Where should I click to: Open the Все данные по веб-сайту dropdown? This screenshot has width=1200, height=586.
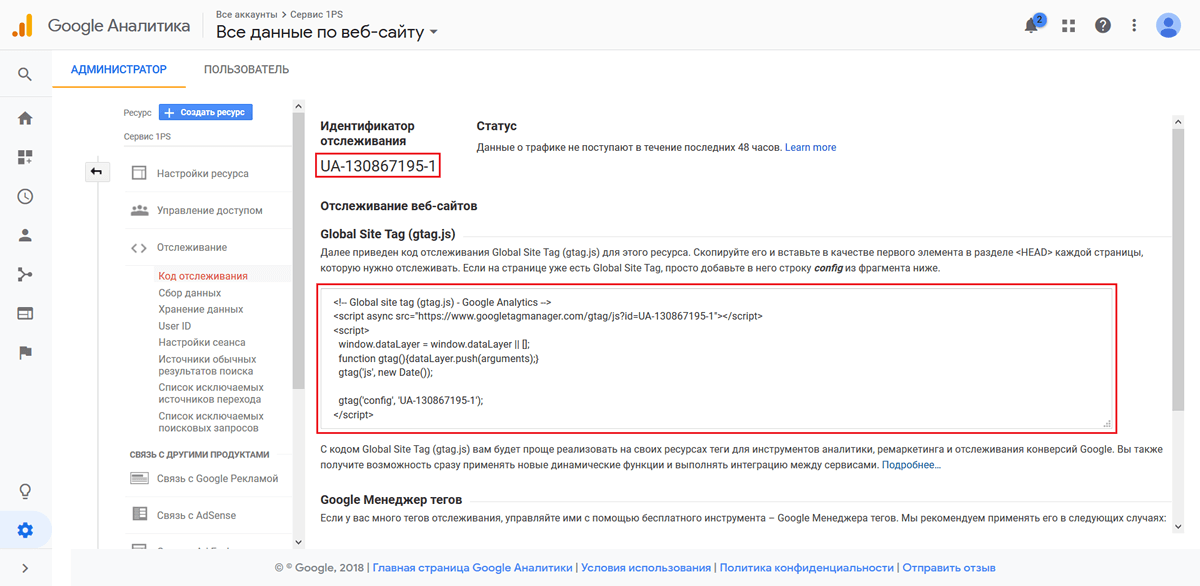coord(327,32)
